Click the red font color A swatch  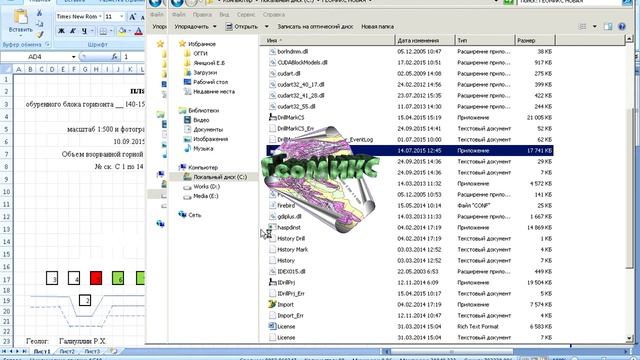(139, 31)
